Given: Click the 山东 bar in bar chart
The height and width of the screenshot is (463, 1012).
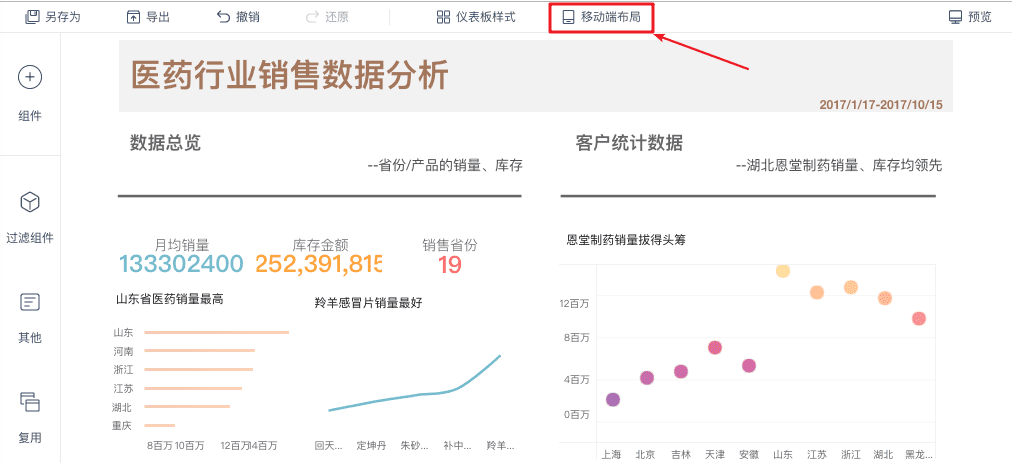Looking at the screenshot, I should point(216,333).
